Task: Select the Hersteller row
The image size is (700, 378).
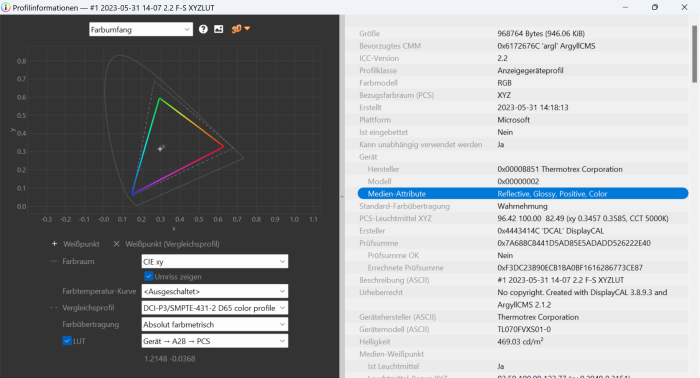Action: (523, 169)
